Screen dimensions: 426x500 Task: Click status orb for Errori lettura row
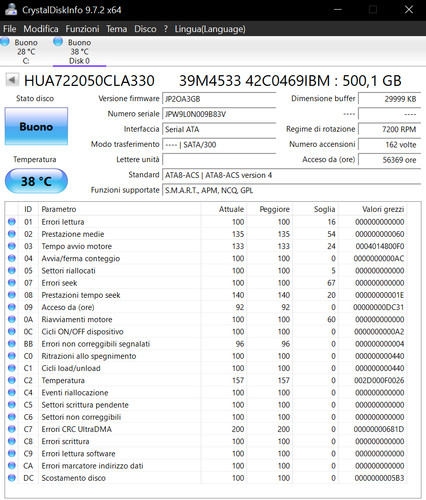click(x=12, y=222)
